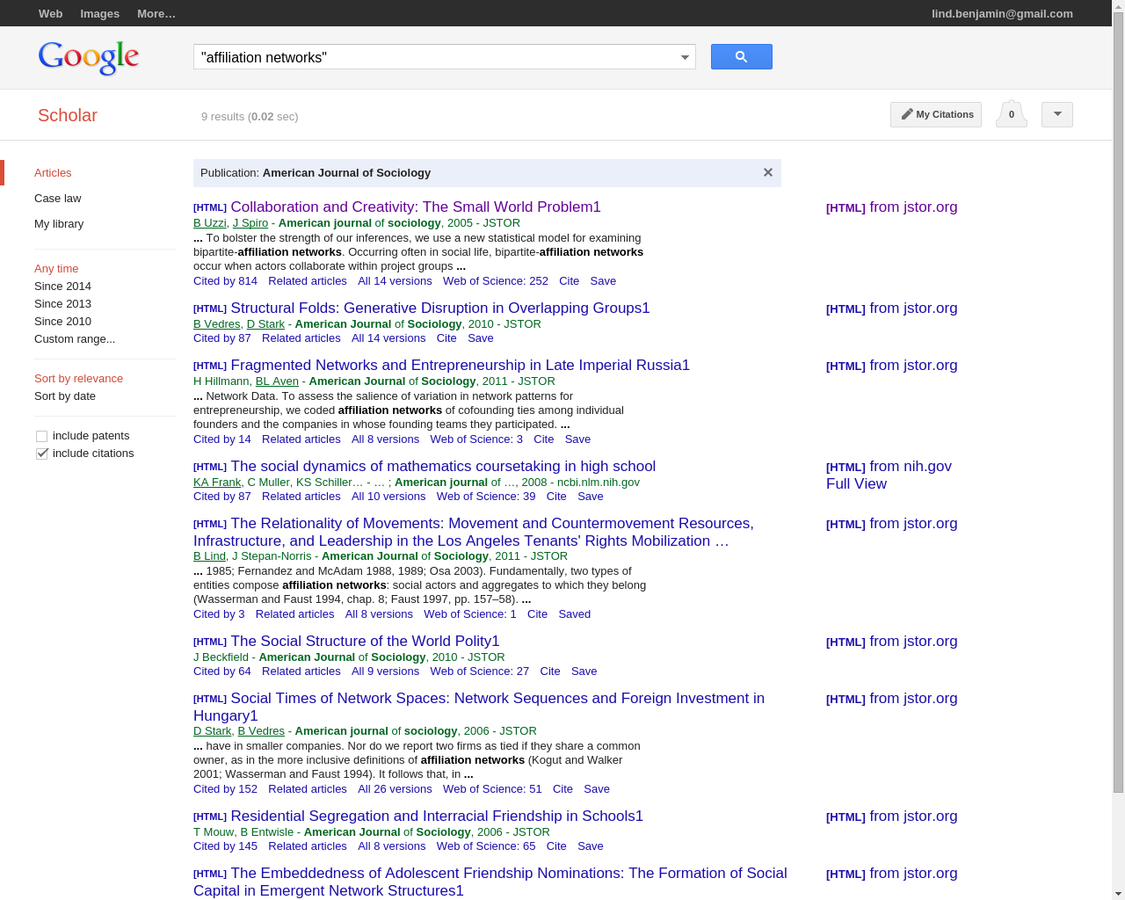Viewport: 1125px width, 900px height.
Task: Click Cite for Structural Folds result
Action: (x=446, y=338)
